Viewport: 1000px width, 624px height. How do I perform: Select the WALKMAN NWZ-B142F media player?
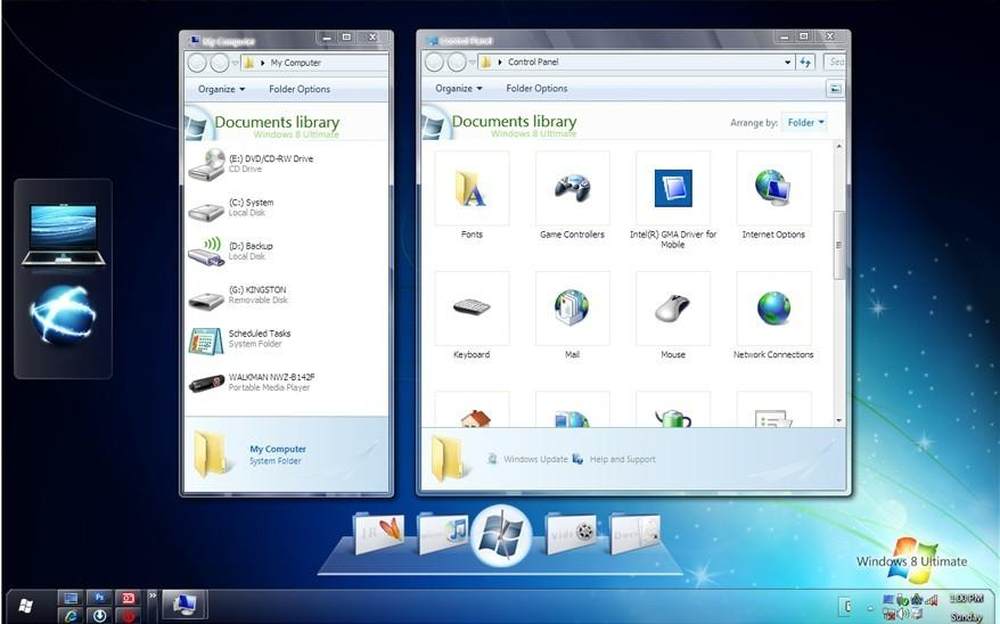pyautogui.click(x=252, y=382)
